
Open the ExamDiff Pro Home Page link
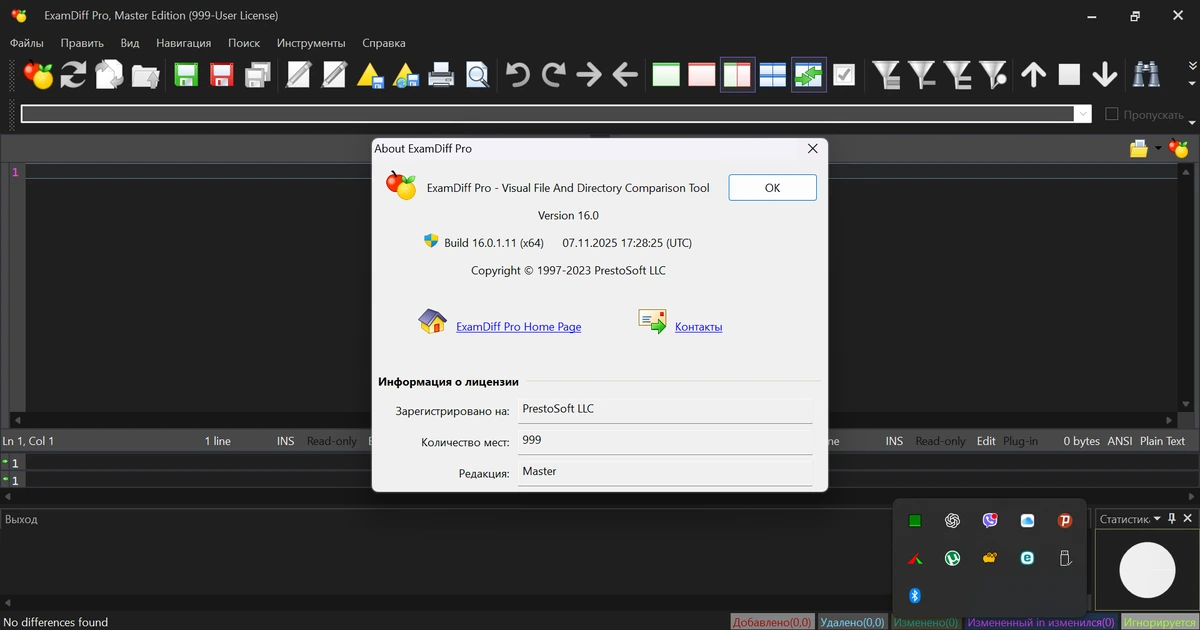[518, 327]
